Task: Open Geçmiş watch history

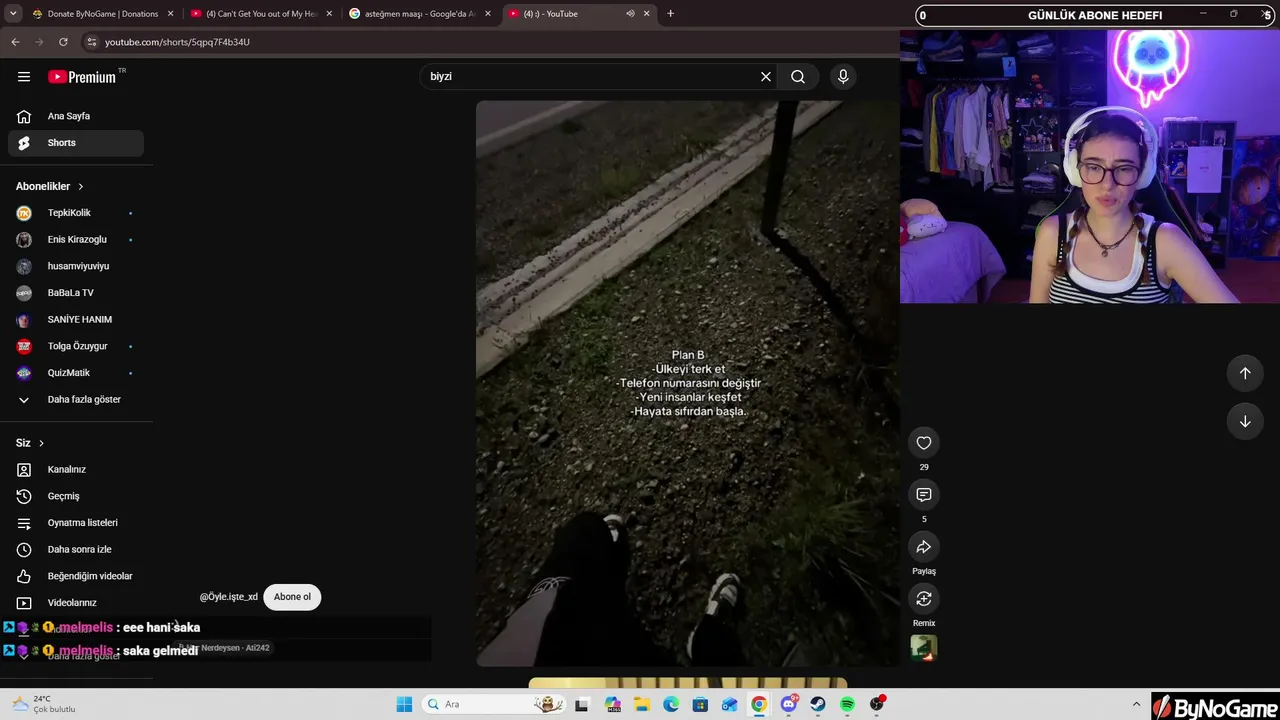Action: (76, 496)
